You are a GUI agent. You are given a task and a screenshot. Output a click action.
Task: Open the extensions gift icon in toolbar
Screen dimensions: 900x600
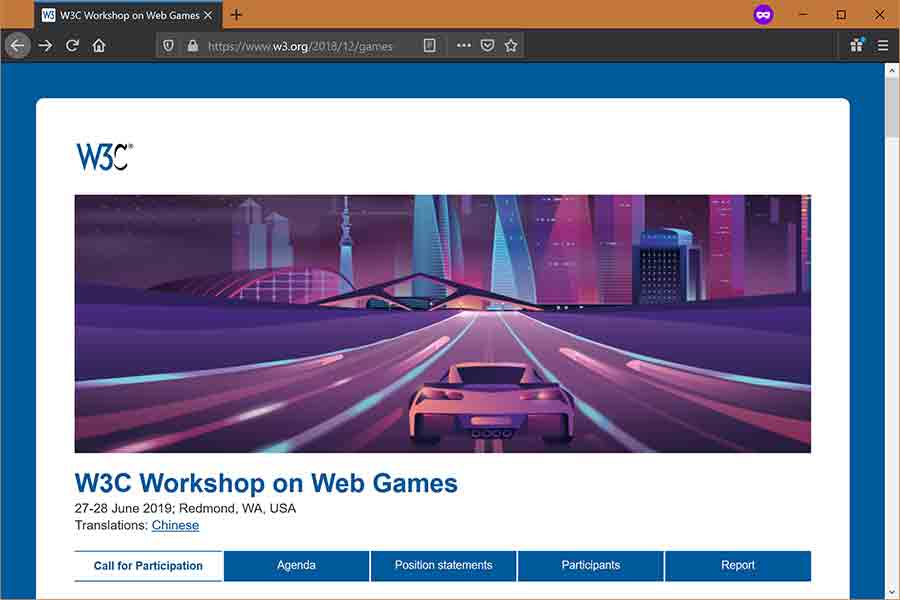(857, 45)
